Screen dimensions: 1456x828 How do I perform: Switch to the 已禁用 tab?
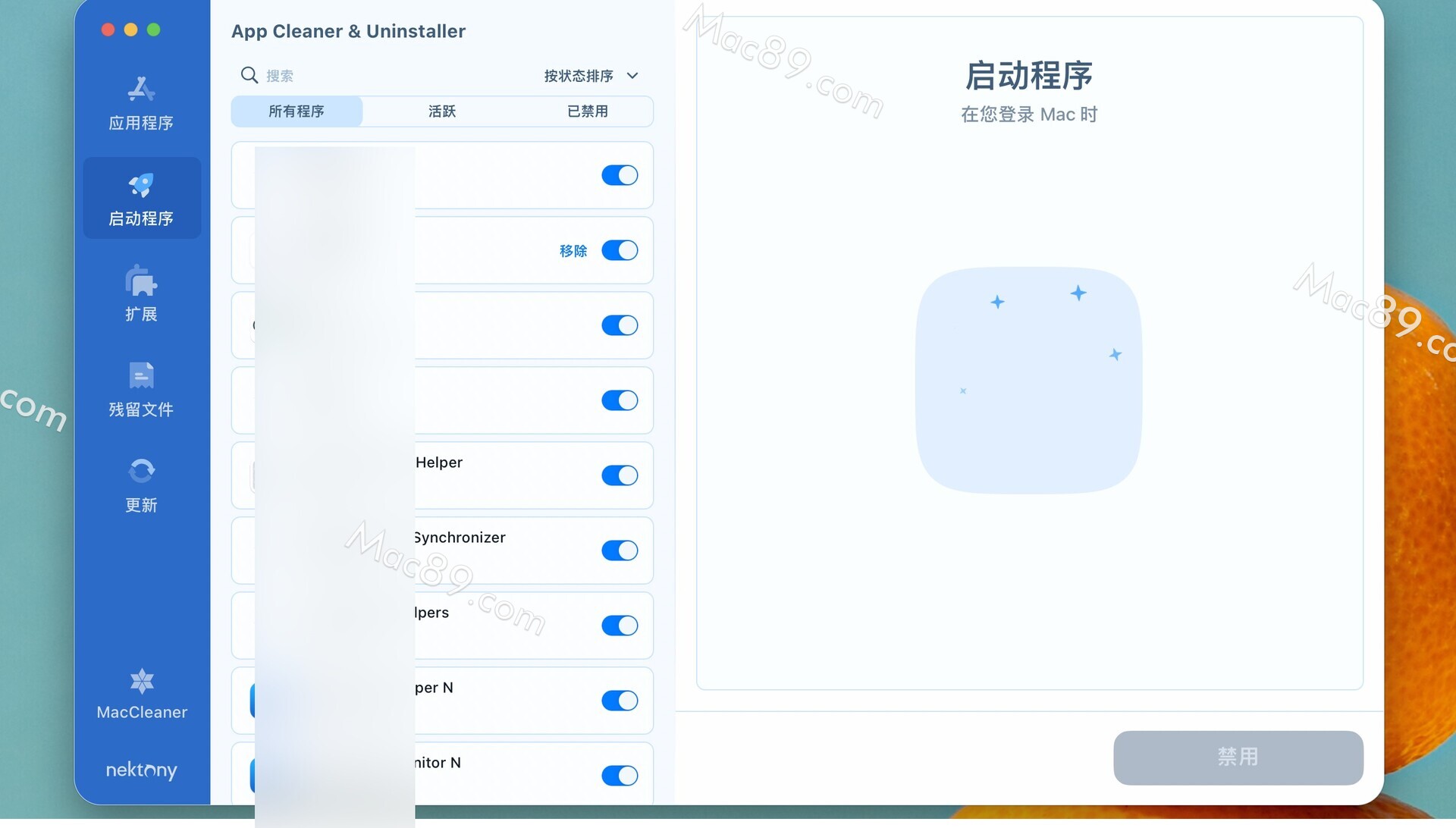pos(587,111)
